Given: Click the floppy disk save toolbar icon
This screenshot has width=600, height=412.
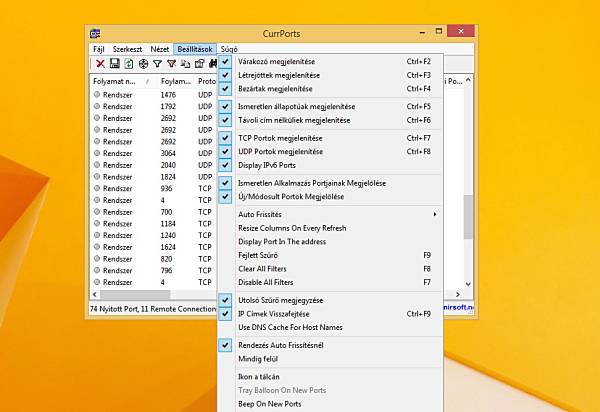Looking at the screenshot, I should (x=114, y=64).
